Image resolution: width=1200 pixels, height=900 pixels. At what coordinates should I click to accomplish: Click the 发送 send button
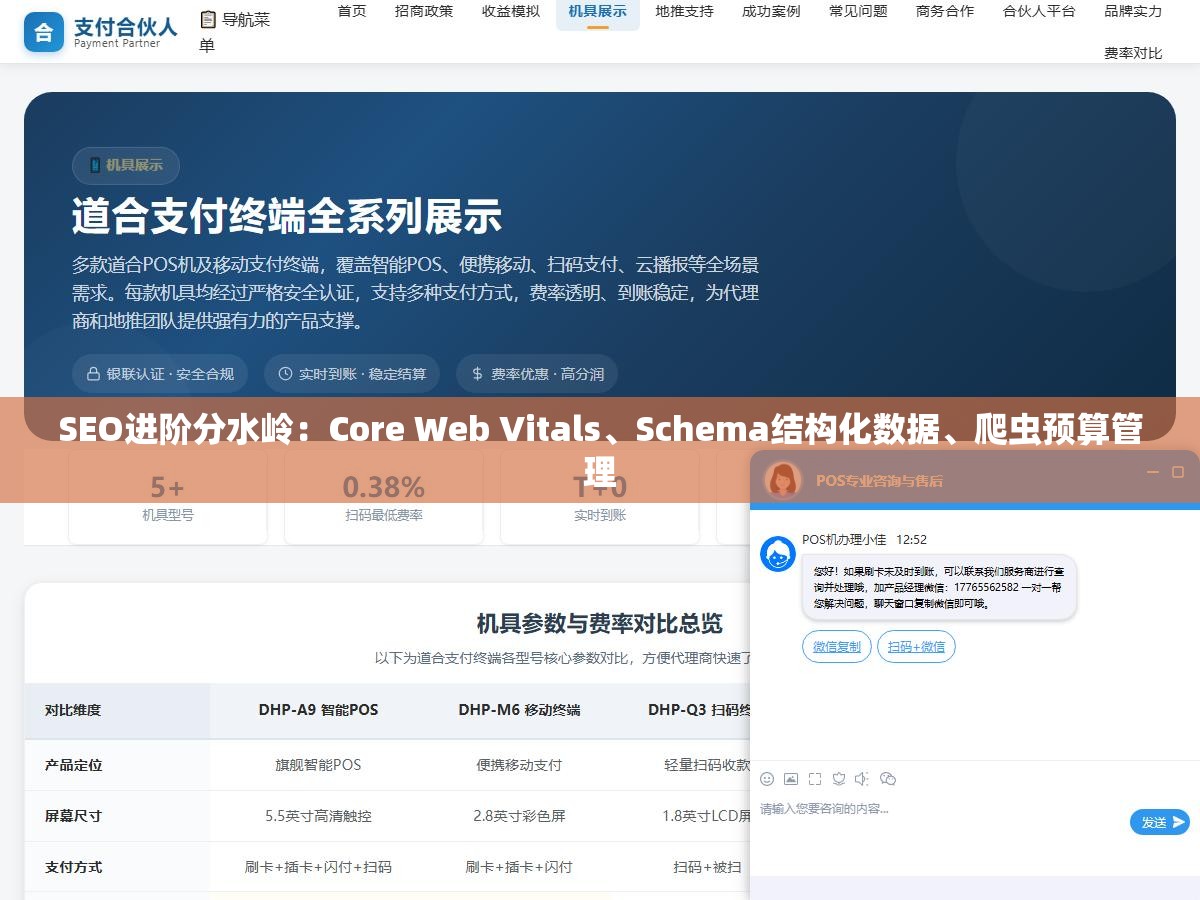[x=1160, y=822]
